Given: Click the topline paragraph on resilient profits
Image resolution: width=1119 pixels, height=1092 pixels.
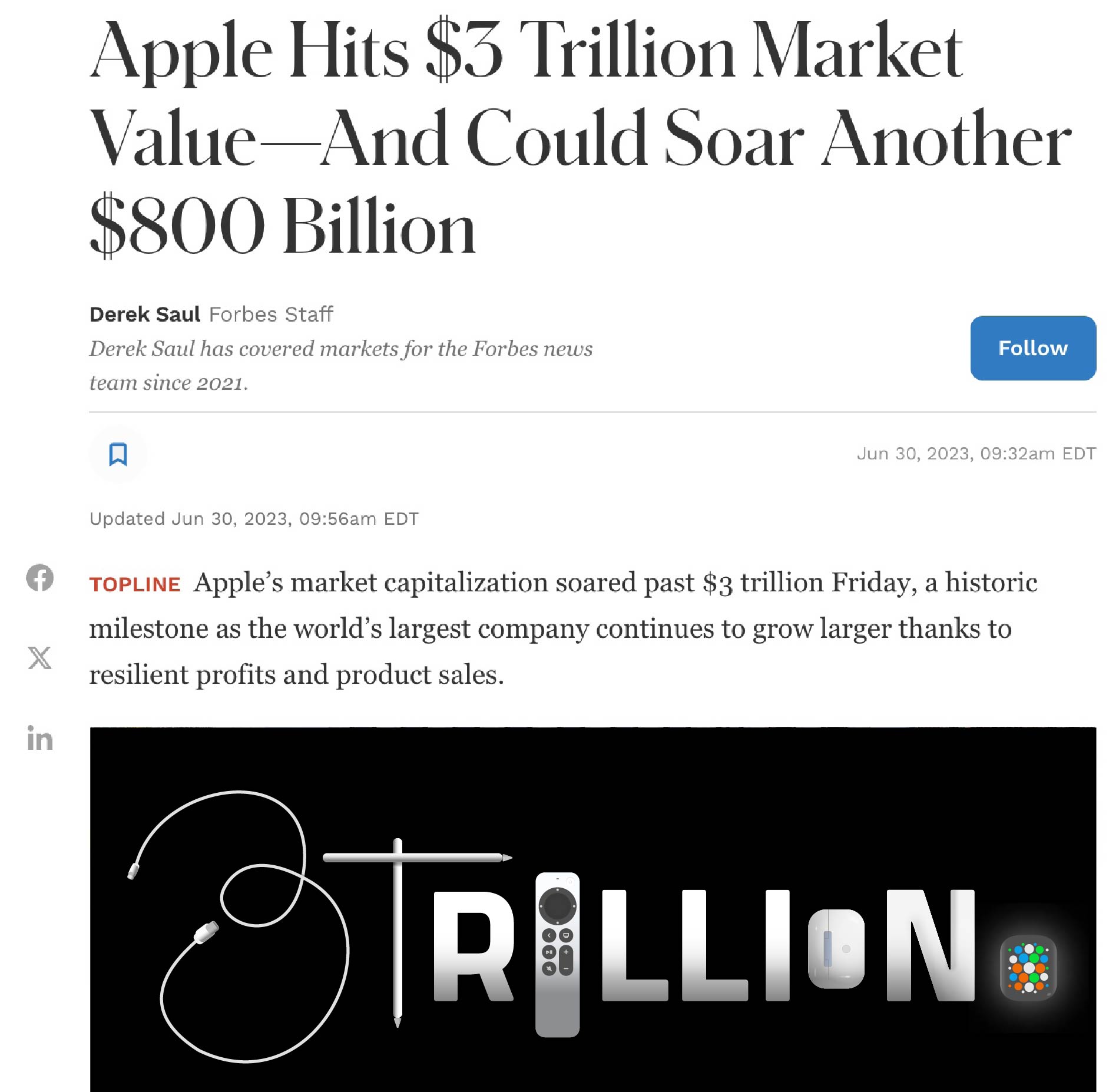Looking at the screenshot, I should tap(564, 628).
